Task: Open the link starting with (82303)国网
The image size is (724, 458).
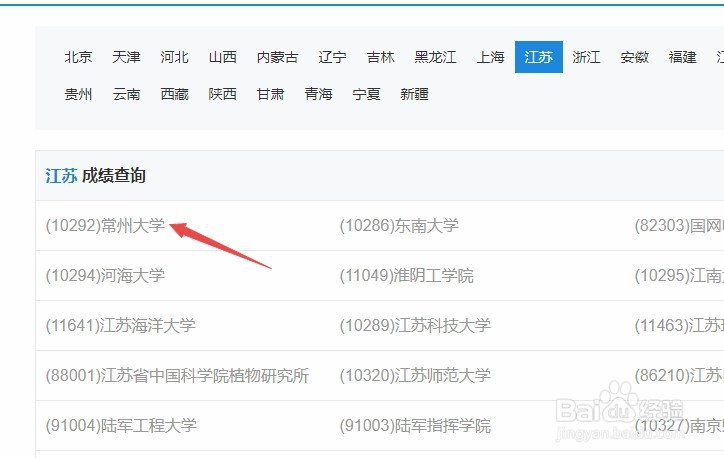Action: (679, 226)
